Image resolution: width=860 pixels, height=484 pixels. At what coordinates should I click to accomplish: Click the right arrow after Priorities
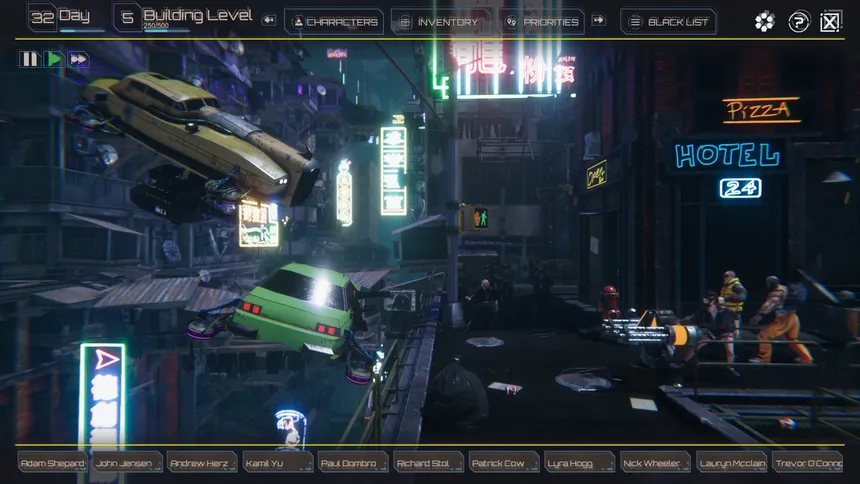tap(598, 20)
